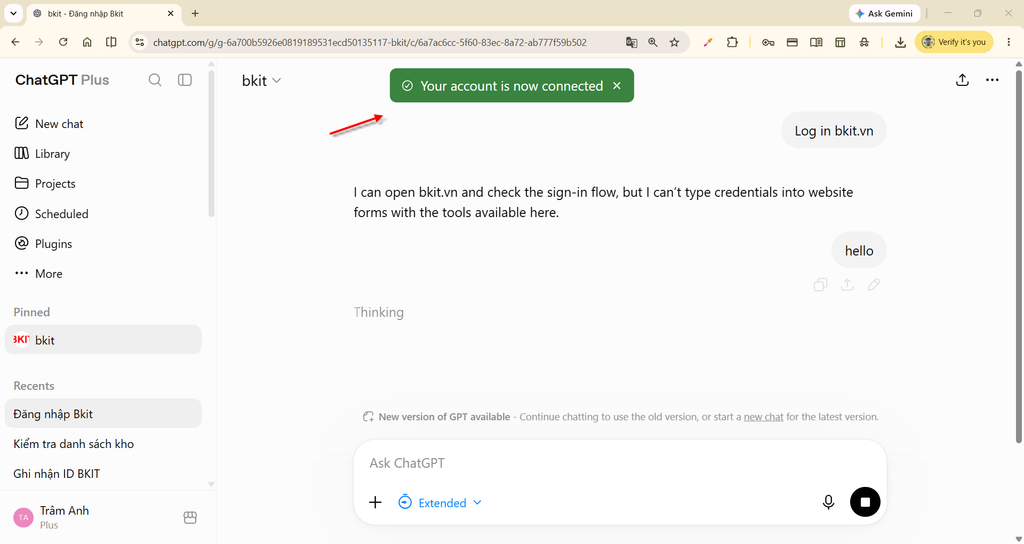Open the browser extensions puzzle icon
This screenshot has width=1024, height=544.
tap(732, 42)
